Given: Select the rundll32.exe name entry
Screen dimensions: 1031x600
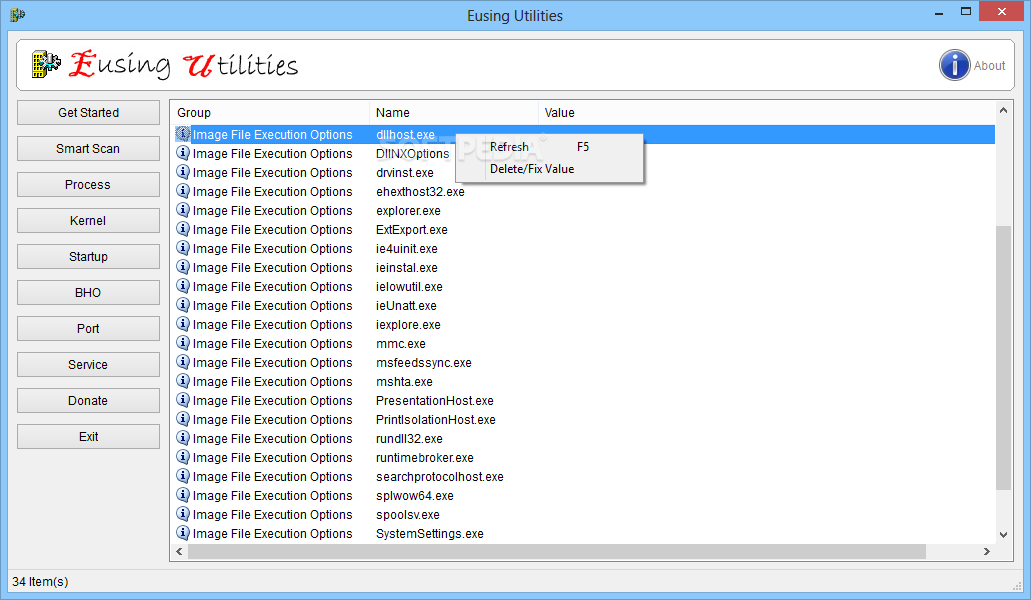Looking at the screenshot, I should tap(409, 439).
